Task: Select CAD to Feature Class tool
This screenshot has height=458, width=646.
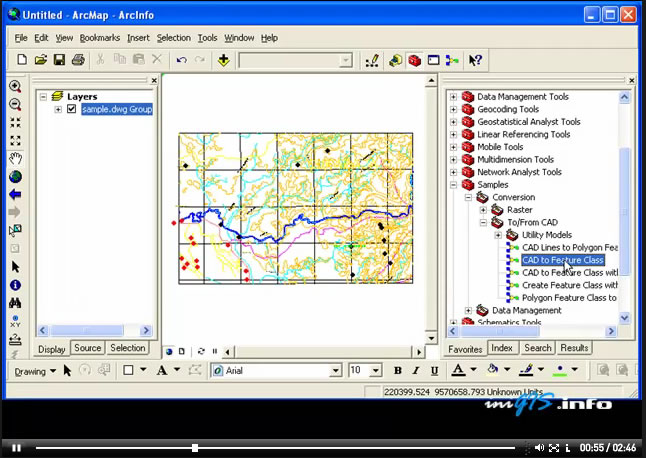Action: (562, 260)
